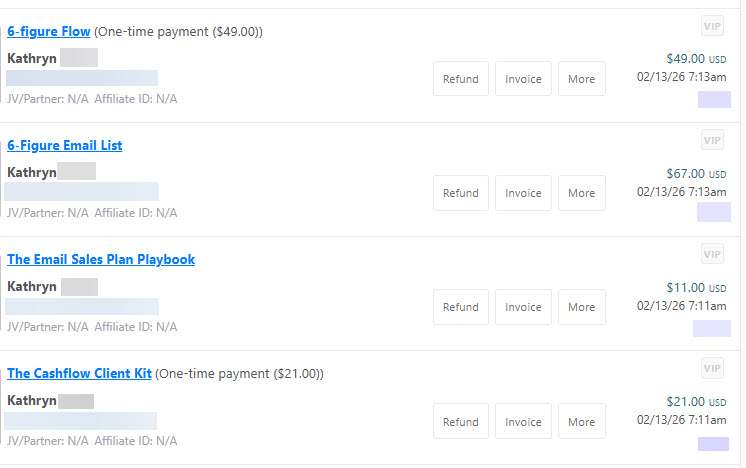Viewport: 746px width, 468px height.
Task: Refund the $21.00 Cashflow Client Kit order
Action: tap(461, 422)
